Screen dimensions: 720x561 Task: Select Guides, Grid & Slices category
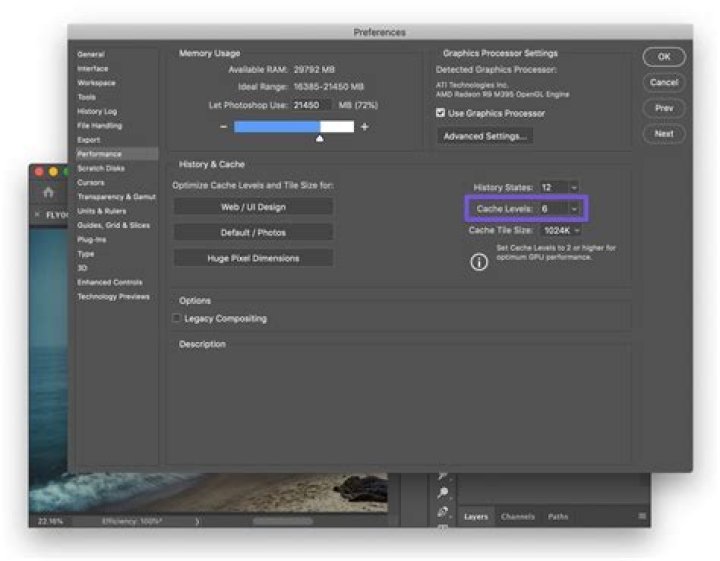(x=113, y=225)
